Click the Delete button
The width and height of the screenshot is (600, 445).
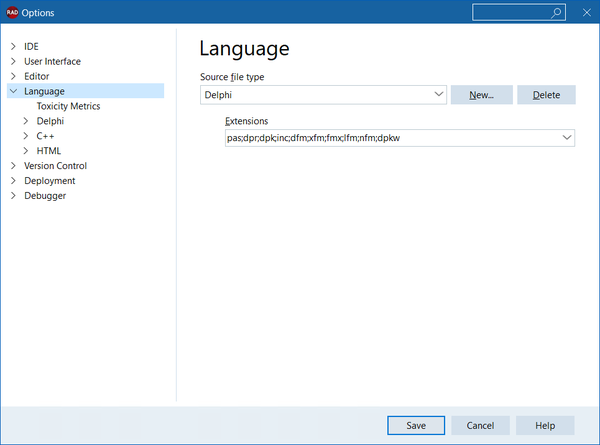[x=546, y=95]
